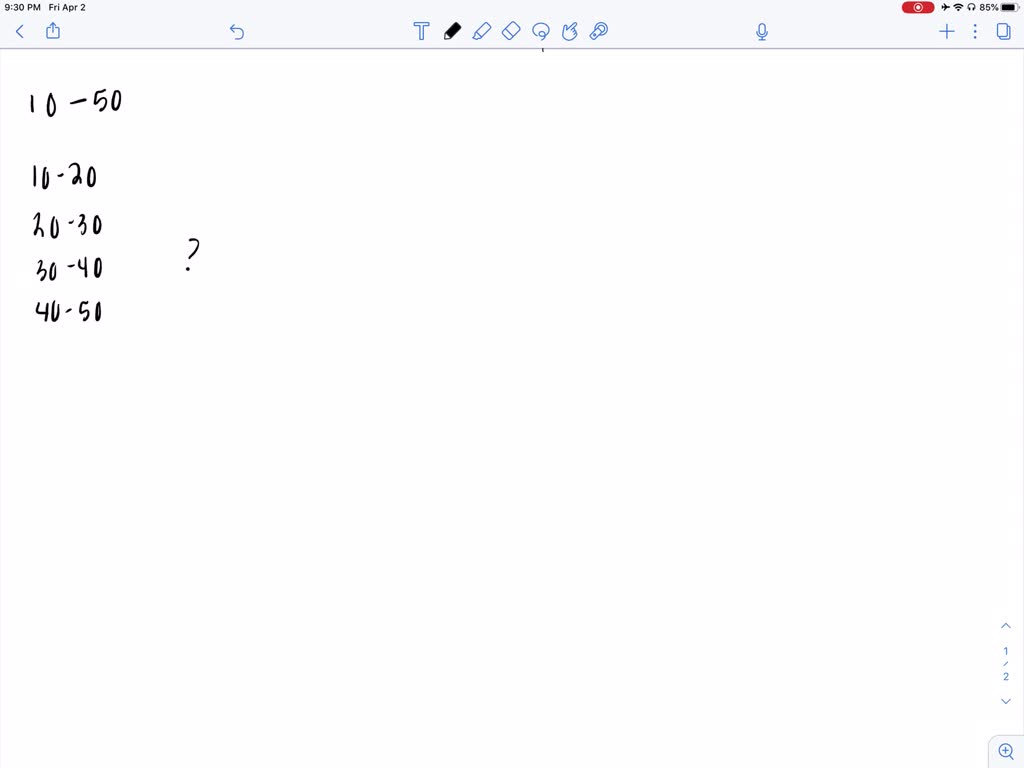
Task: Tap the page number indicator 1/2
Action: (1006, 664)
